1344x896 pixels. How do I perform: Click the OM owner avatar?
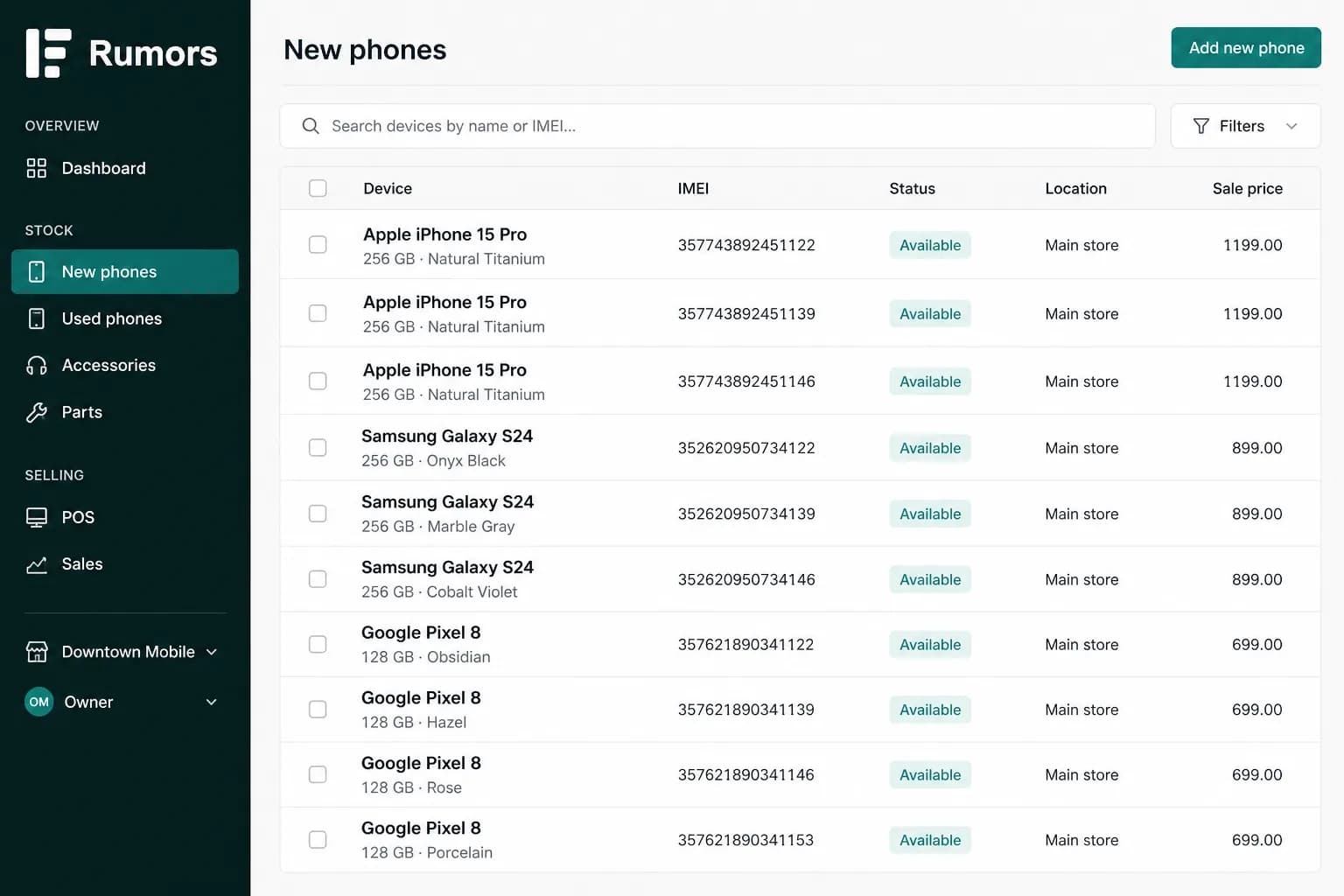point(39,702)
